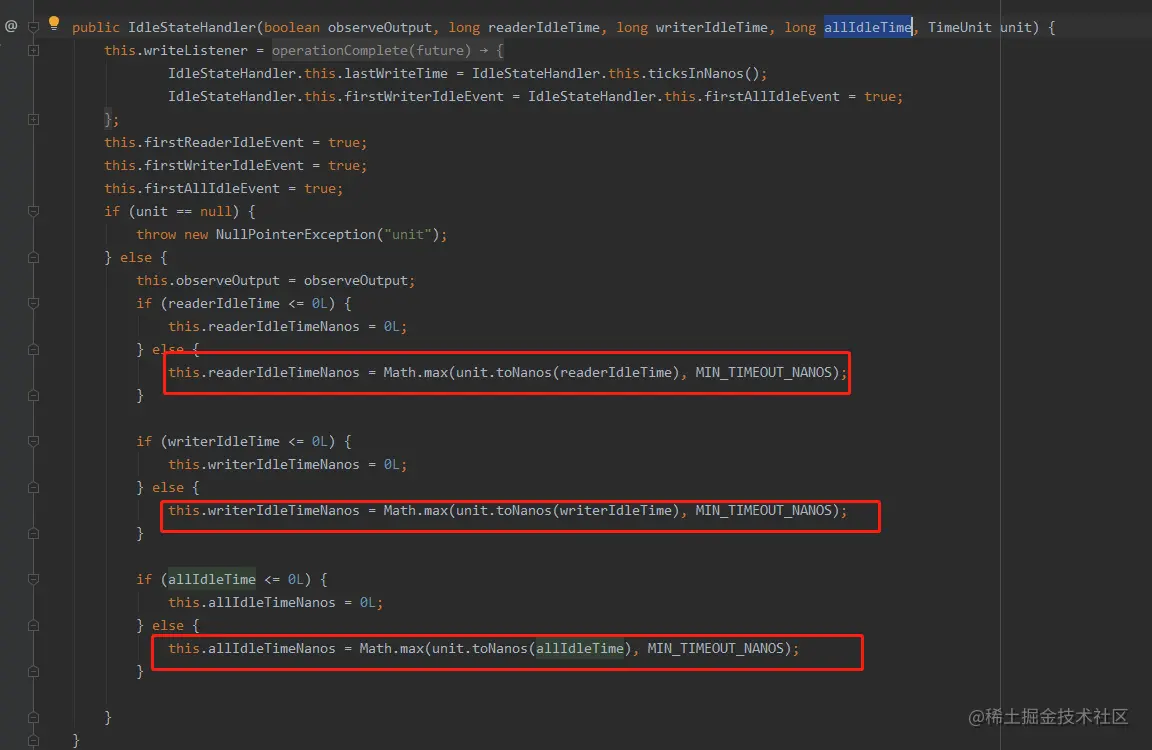Click the 'null' keyword in the unit check

tap(216, 212)
